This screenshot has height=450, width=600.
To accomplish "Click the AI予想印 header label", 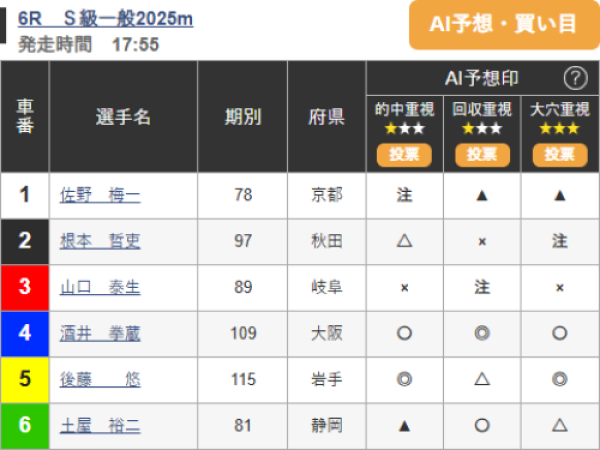I will 481,78.
